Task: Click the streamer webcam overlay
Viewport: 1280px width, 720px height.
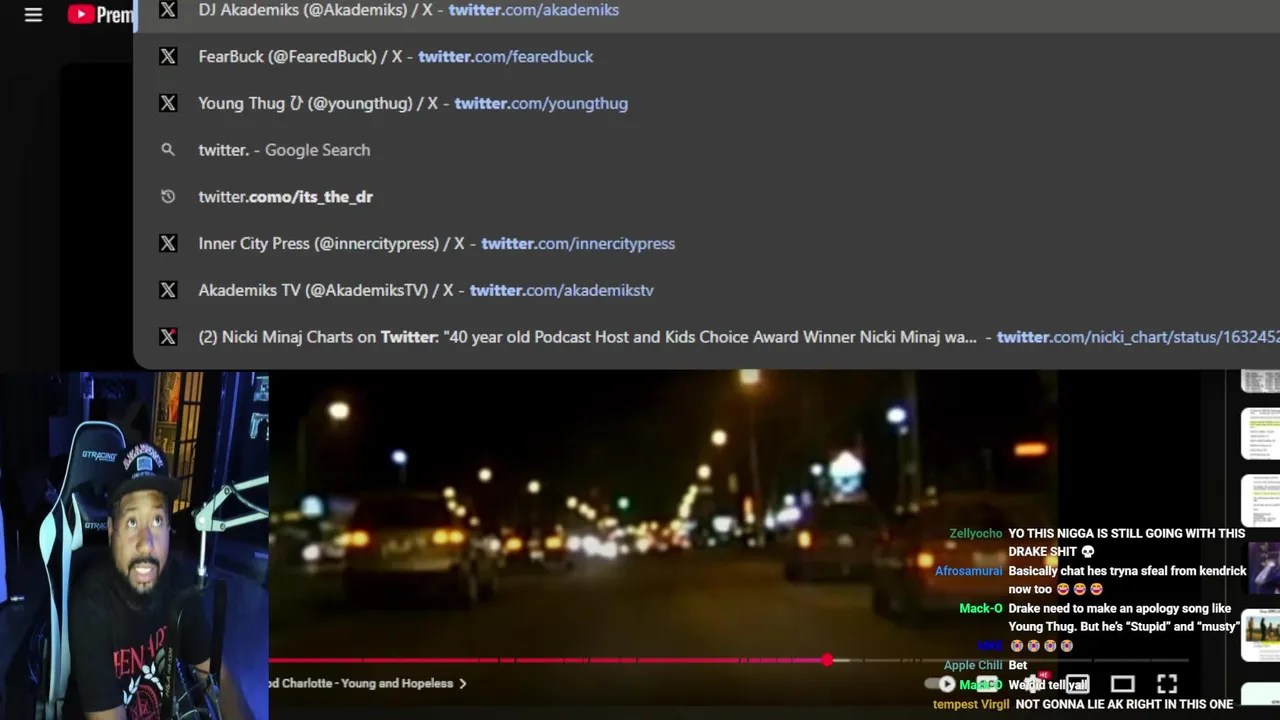Action: [134, 546]
